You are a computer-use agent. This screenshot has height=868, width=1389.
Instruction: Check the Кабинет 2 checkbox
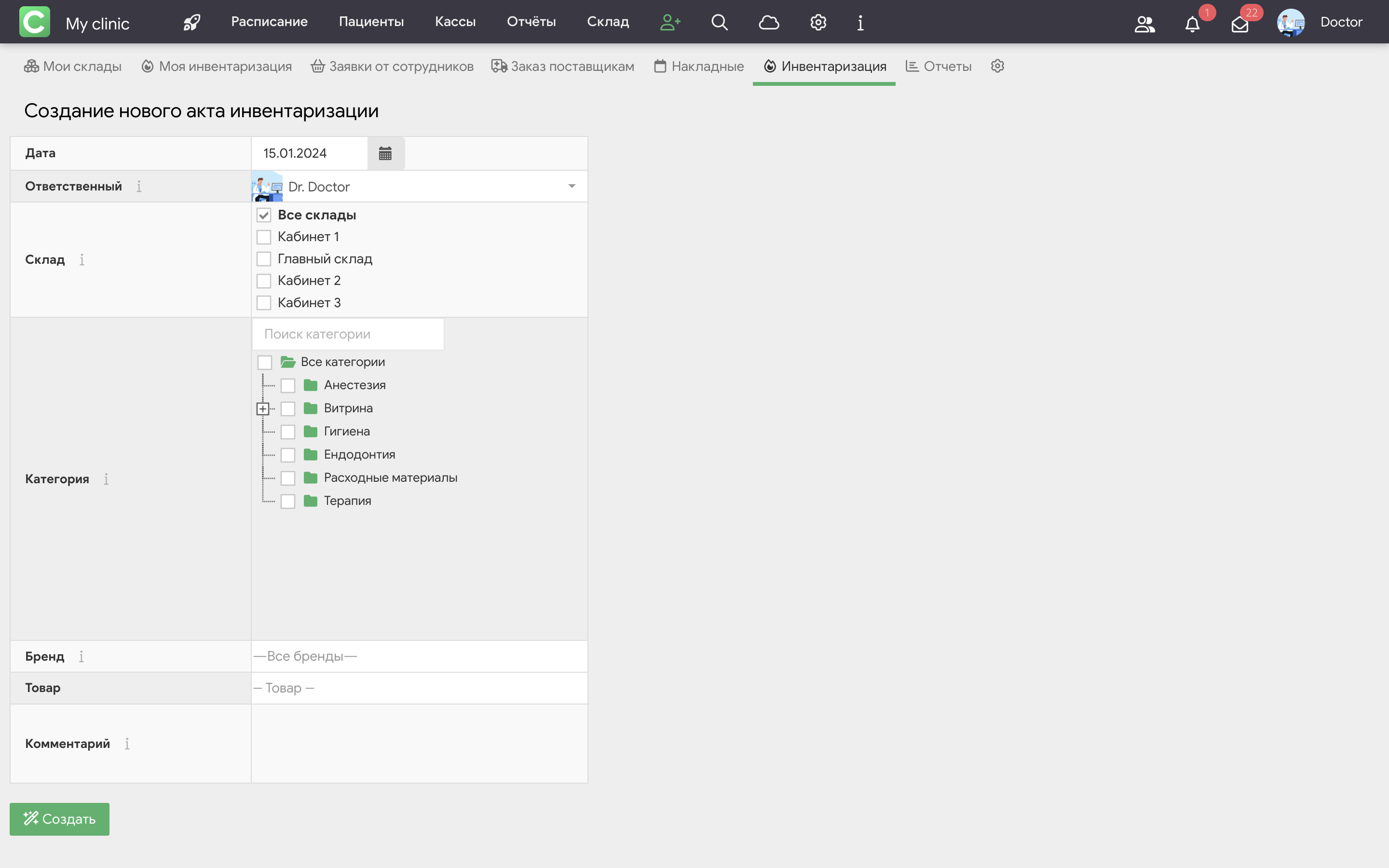[263, 281]
